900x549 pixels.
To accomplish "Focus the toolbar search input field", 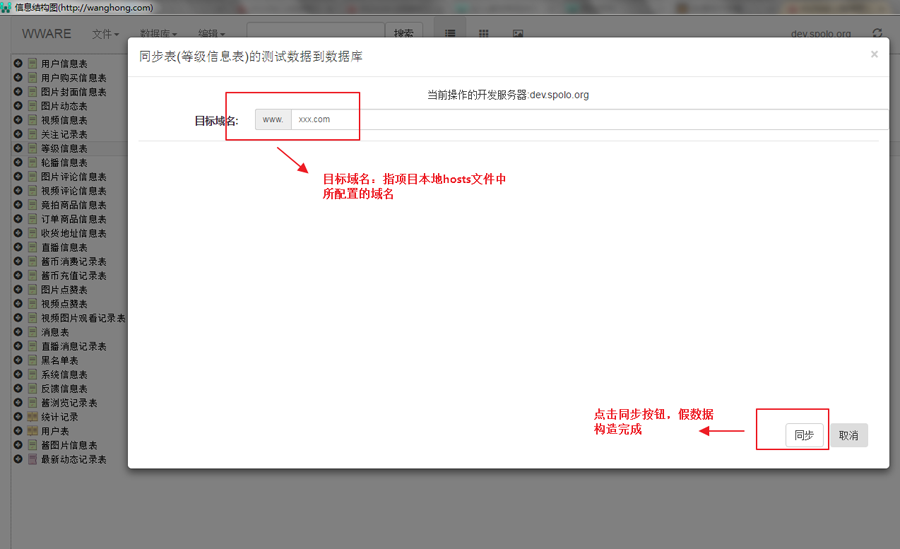I will (x=316, y=32).
